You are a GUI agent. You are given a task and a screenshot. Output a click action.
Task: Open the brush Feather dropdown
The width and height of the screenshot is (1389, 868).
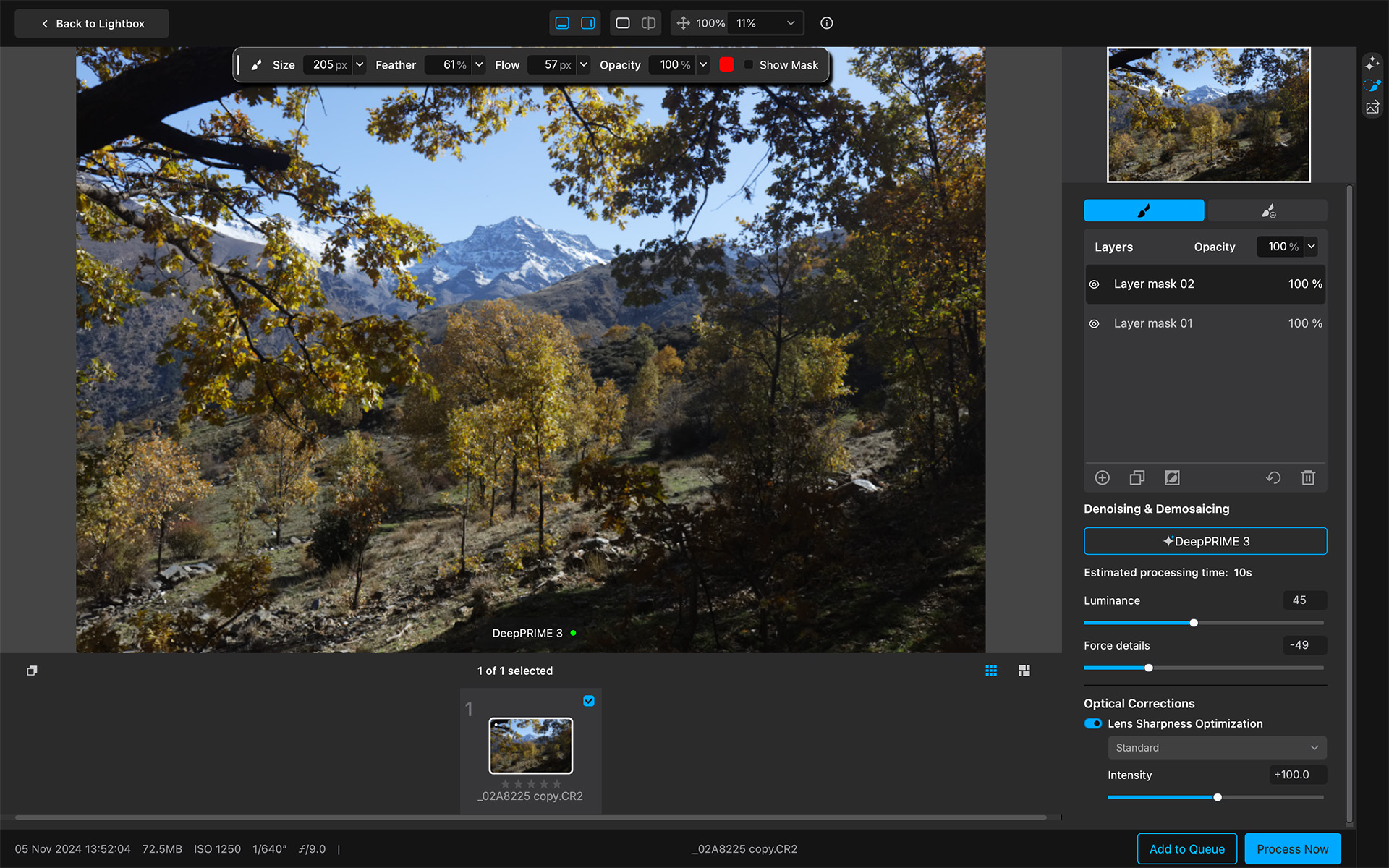[479, 64]
